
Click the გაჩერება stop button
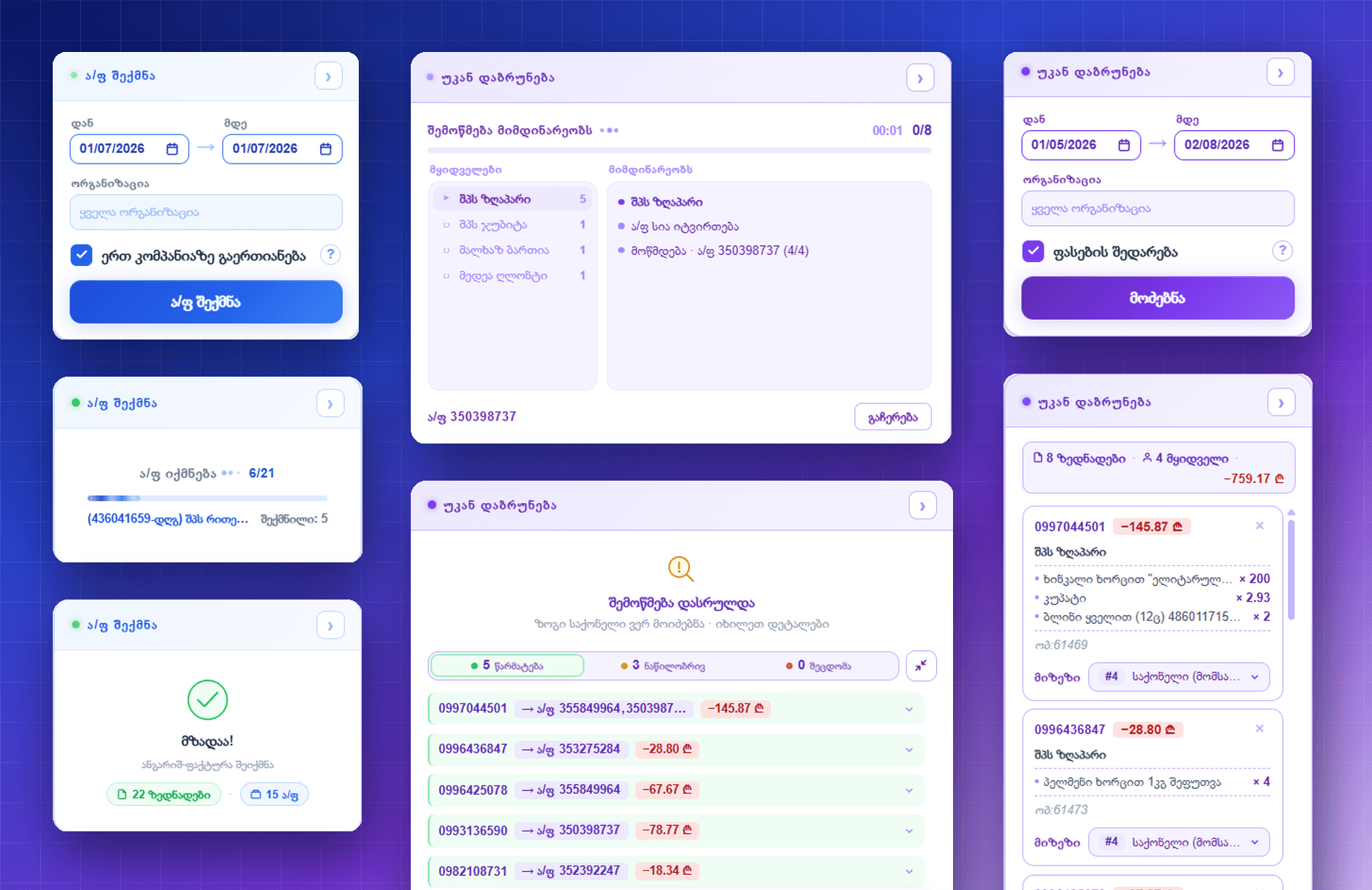point(893,417)
